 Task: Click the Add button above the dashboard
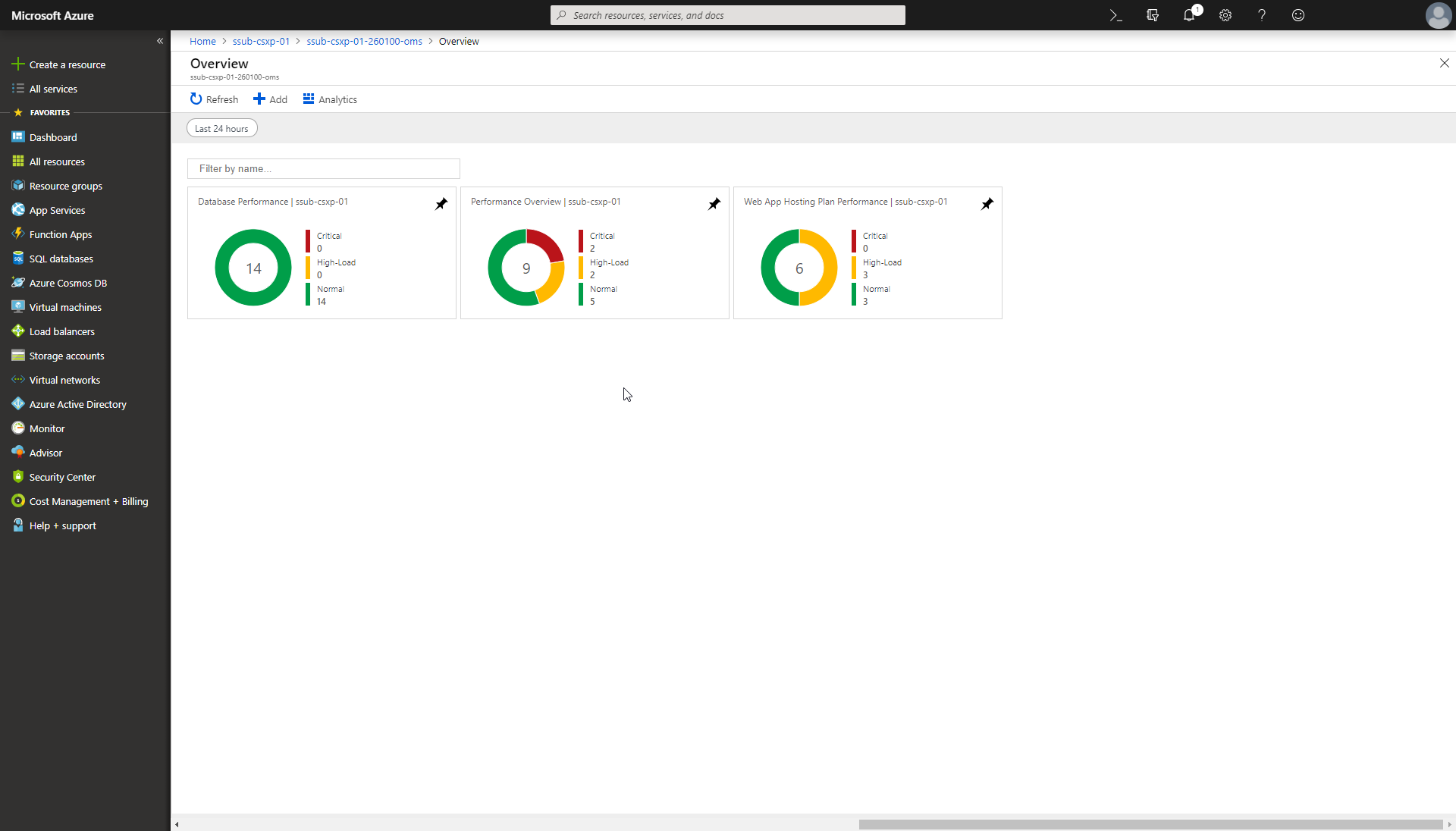(x=270, y=99)
